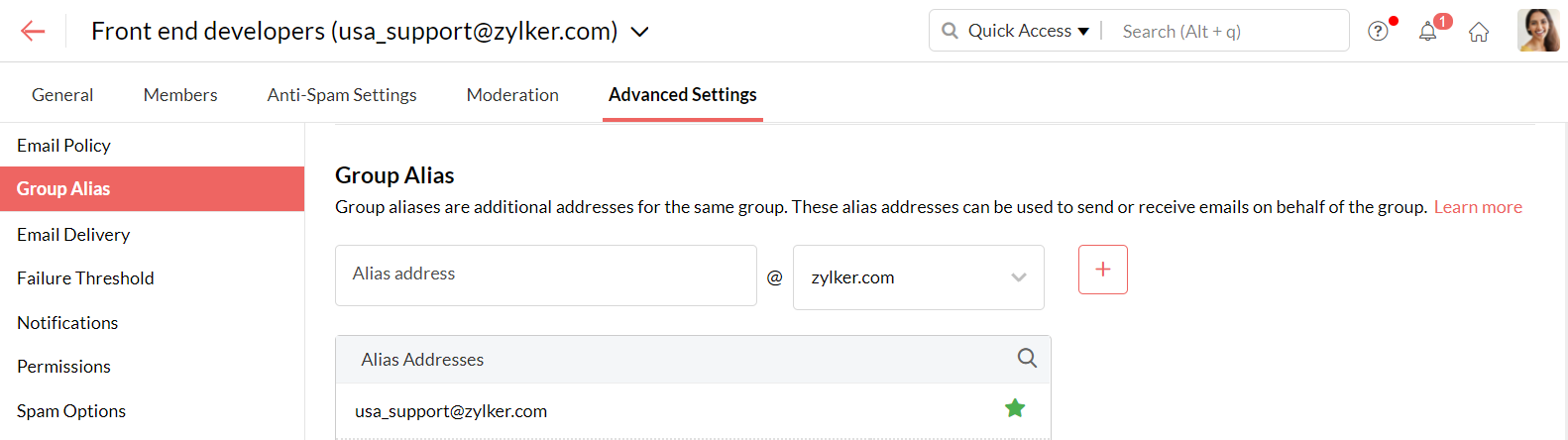Click the plus icon to add alias

(1102, 270)
